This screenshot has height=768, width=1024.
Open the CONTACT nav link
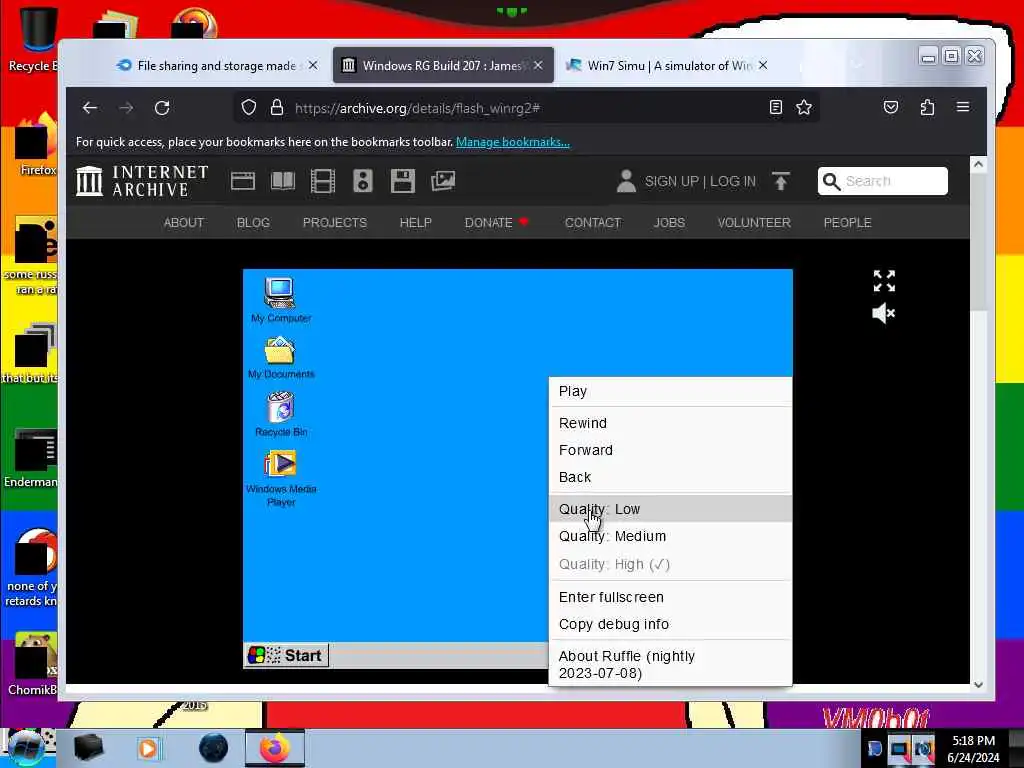click(593, 223)
